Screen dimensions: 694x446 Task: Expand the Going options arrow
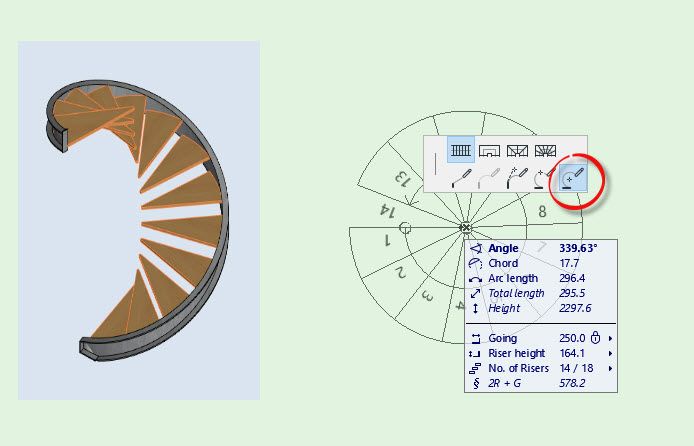pyautogui.click(x=610, y=338)
